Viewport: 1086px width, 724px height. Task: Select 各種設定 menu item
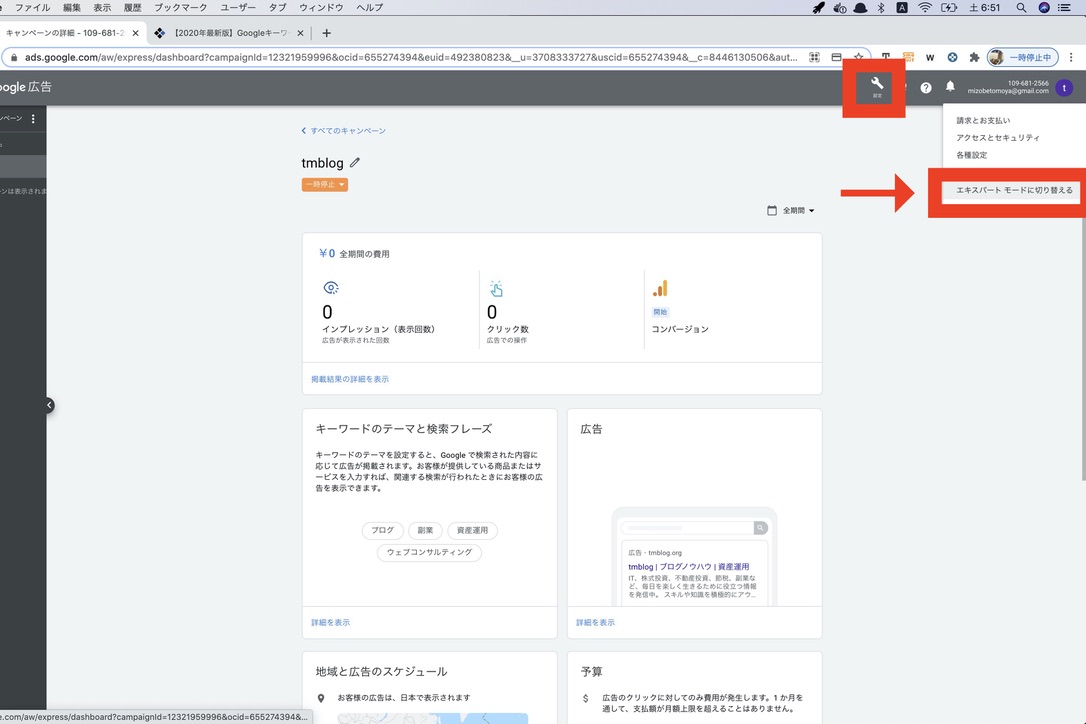pos(972,154)
